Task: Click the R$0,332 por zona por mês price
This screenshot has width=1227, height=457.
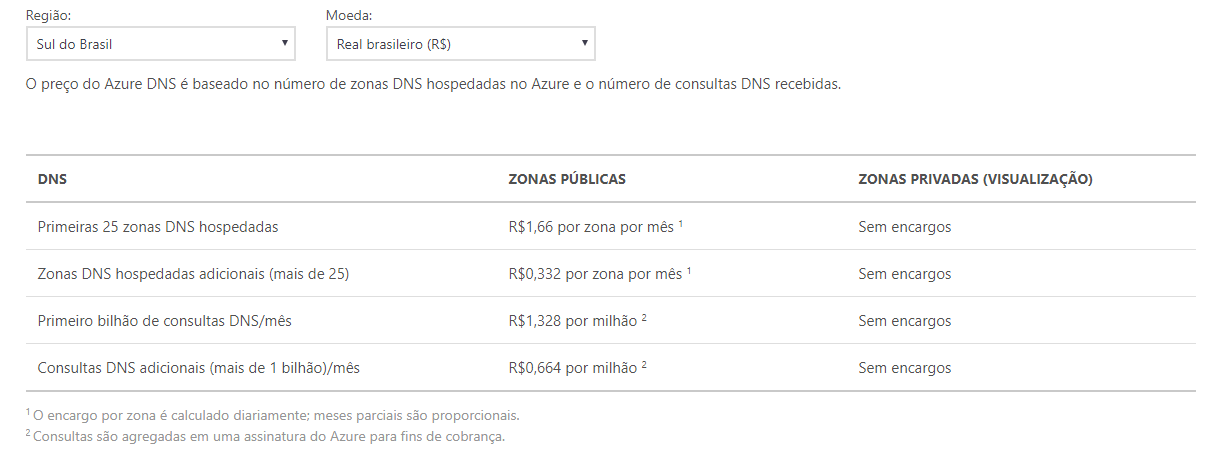Action: [x=595, y=274]
